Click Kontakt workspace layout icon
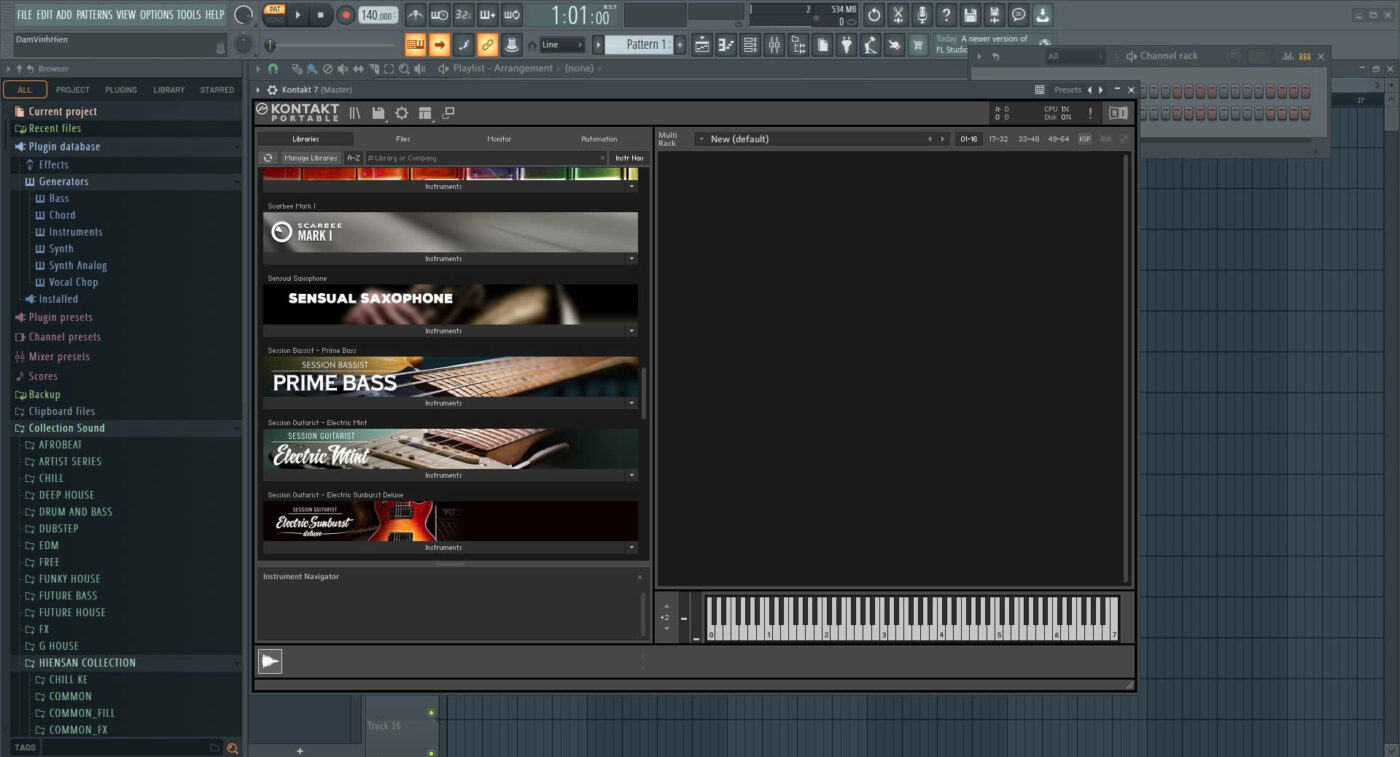Image resolution: width=1400 pixels, height=757 pixels. pos(425,113)
